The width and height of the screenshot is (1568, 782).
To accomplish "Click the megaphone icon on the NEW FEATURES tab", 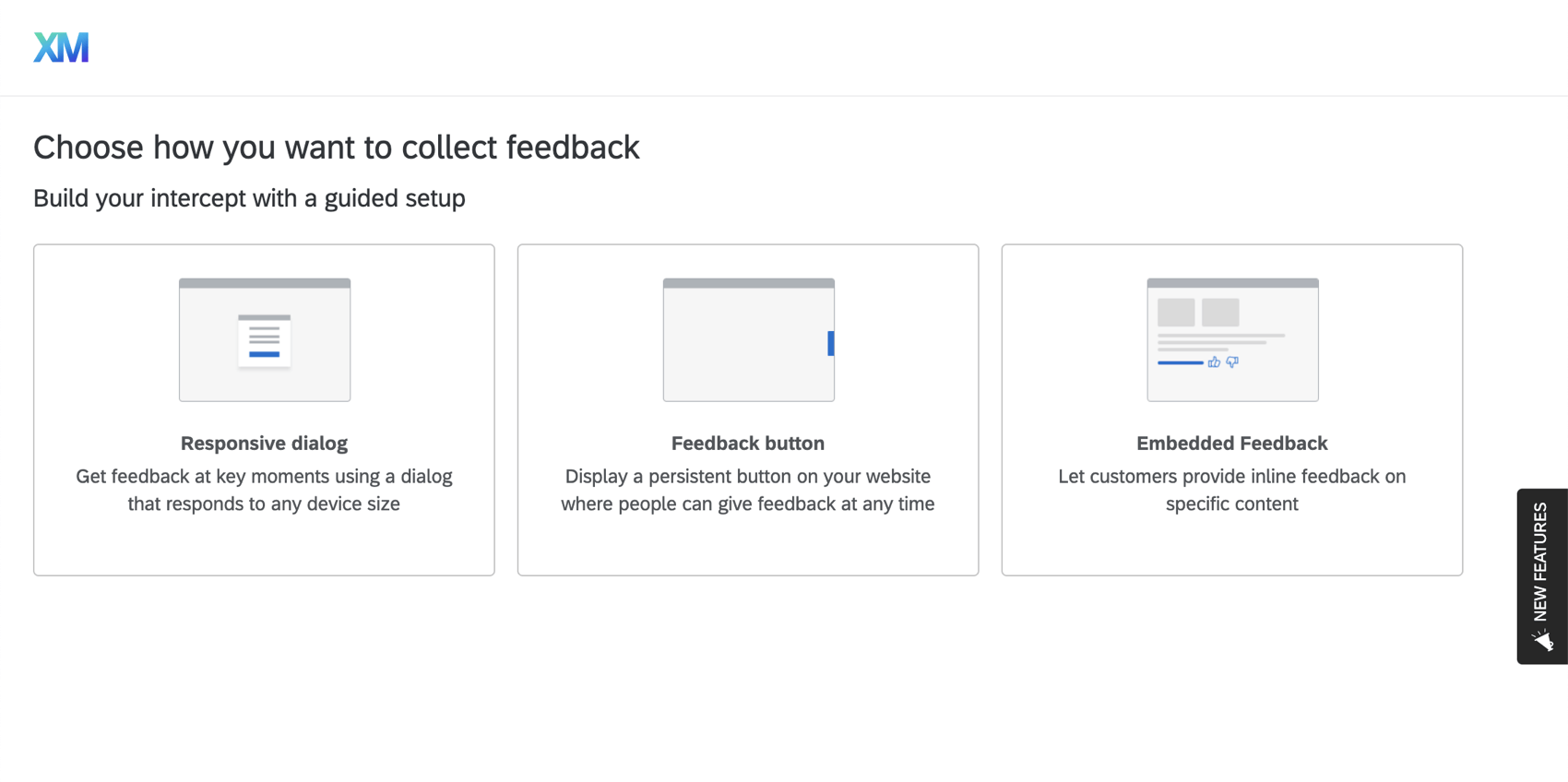I will (x=1543, y=638).
